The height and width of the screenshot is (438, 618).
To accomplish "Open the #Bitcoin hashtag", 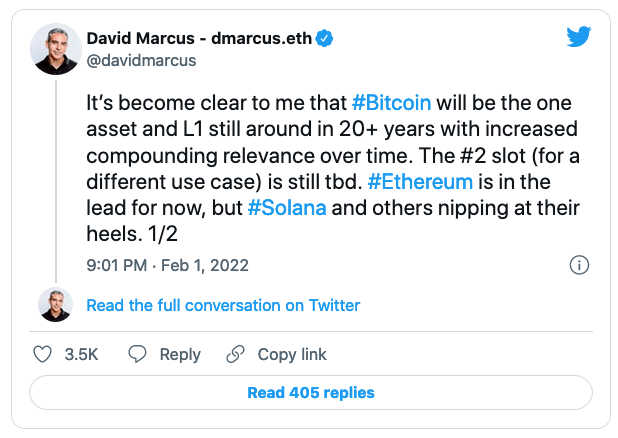I will [392, 105].
